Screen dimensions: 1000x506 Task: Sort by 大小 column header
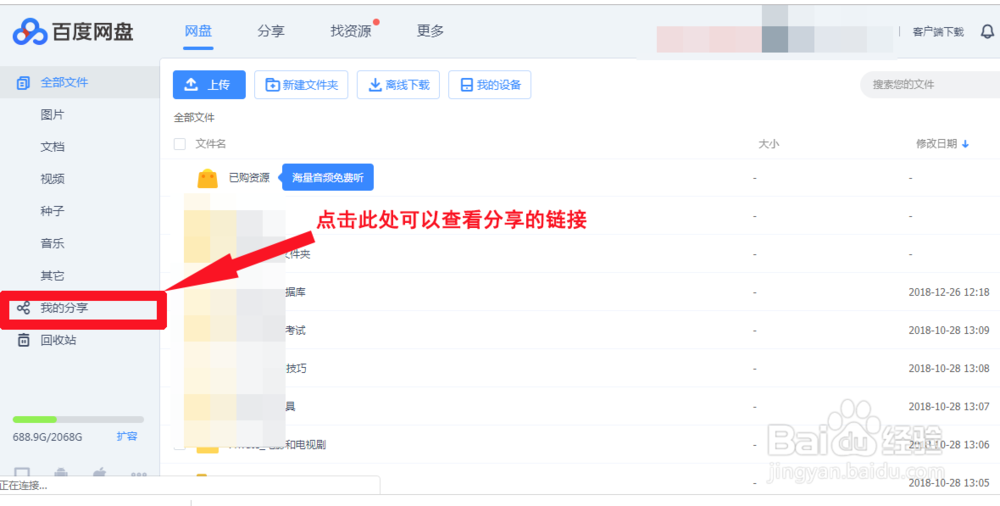(768, 144)
